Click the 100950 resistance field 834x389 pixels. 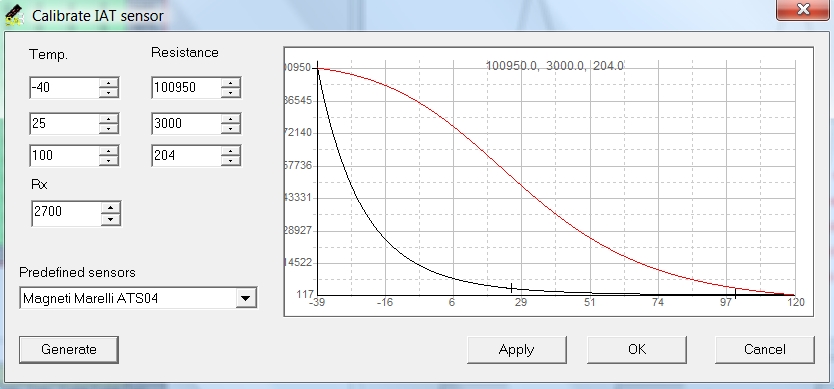(x=187, y=87)
